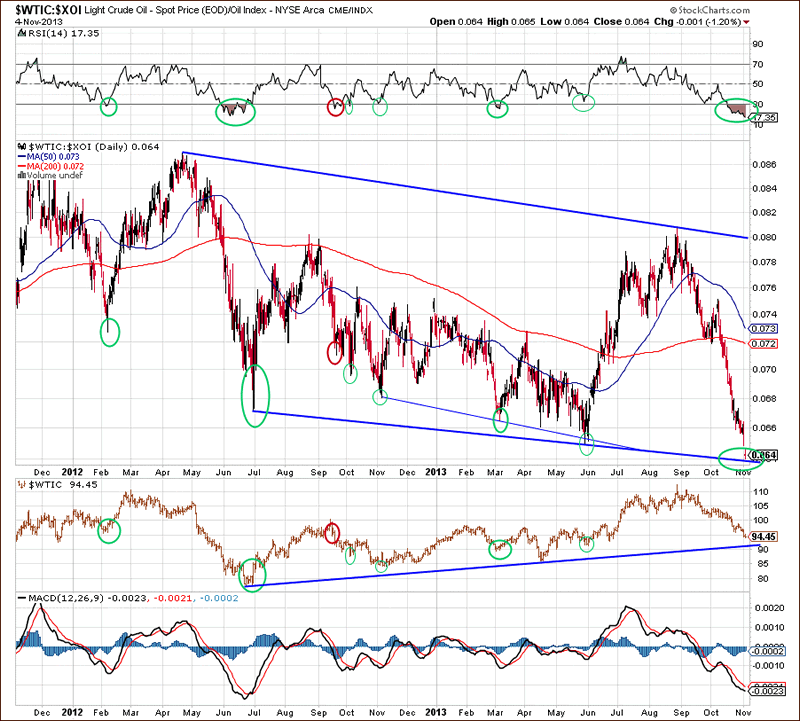Click the 0.084 price axis label
The image size is (800, 721).
tap(764, 189)
